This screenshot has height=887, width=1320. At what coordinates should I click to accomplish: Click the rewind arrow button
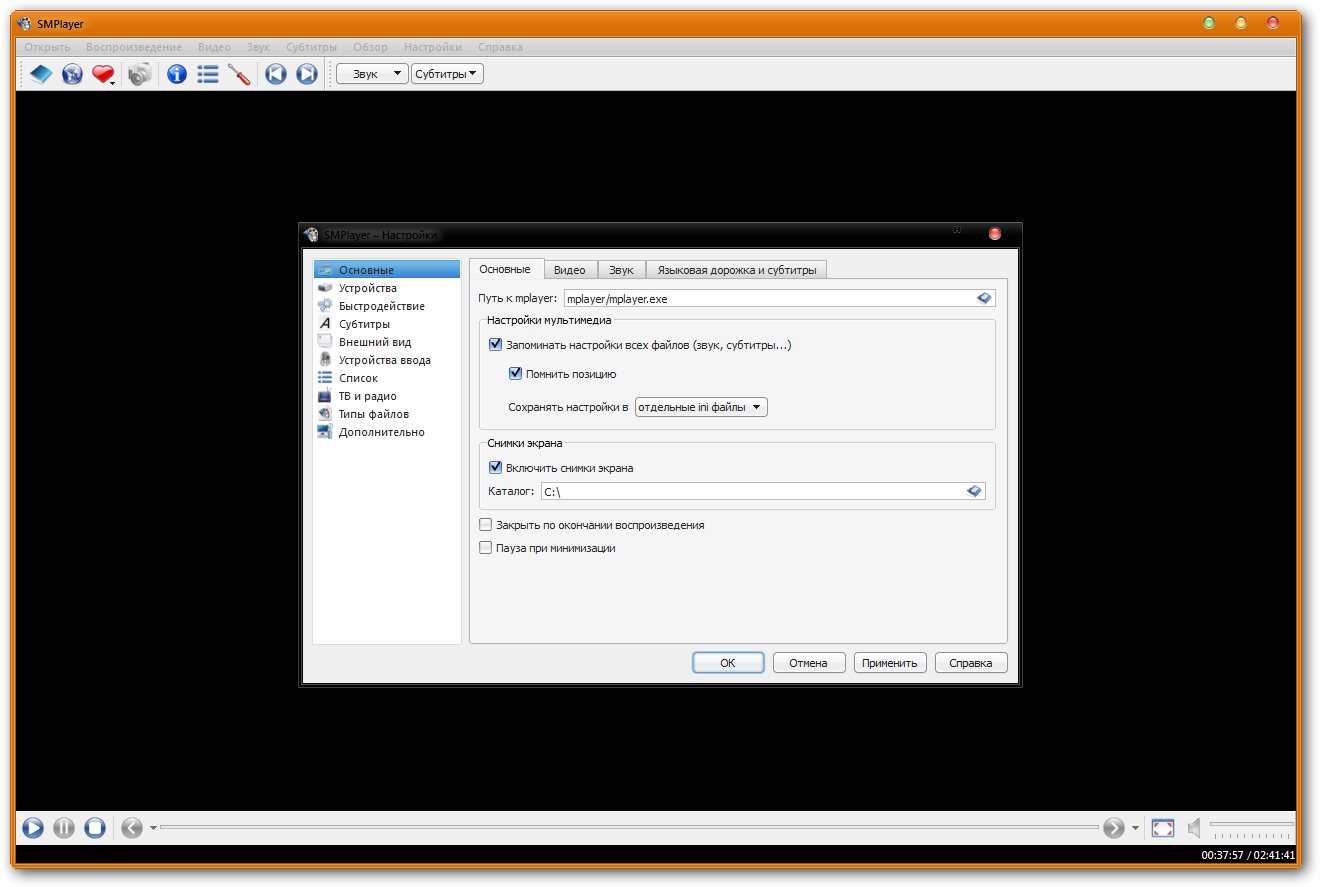click(132, 828)
